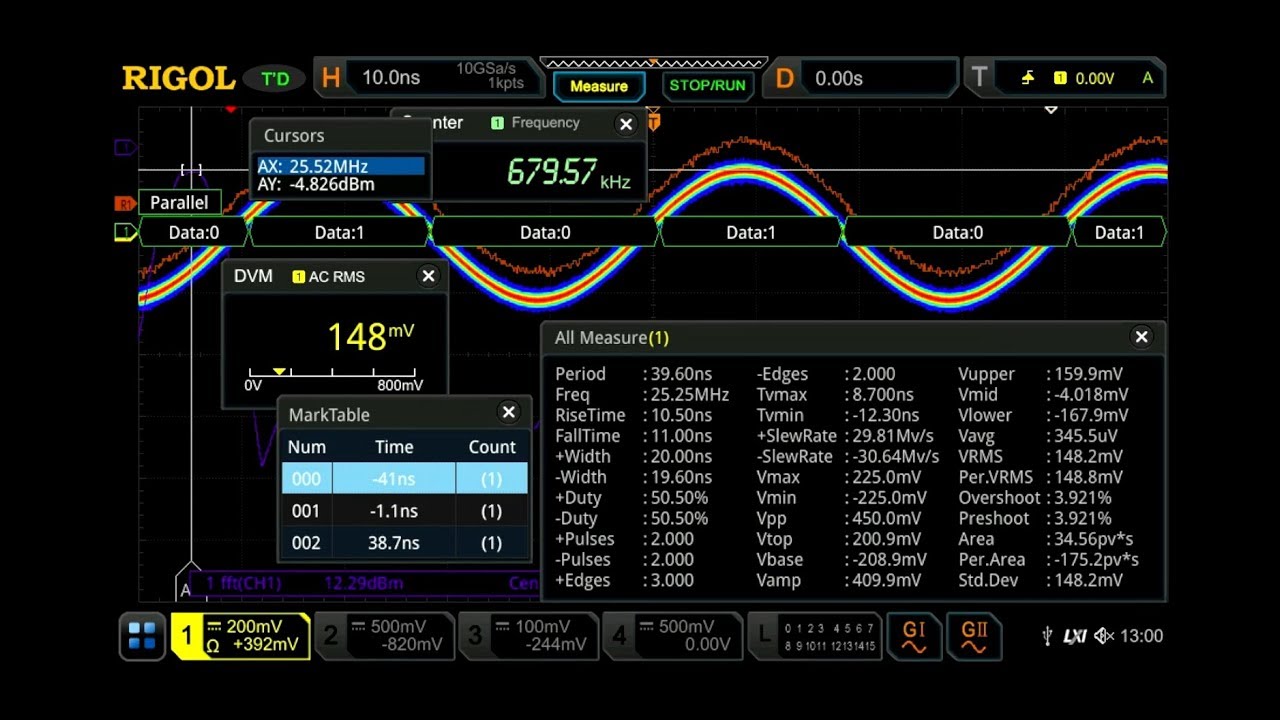
Task: Click counter Frequency source label
Action: (545, 123)
